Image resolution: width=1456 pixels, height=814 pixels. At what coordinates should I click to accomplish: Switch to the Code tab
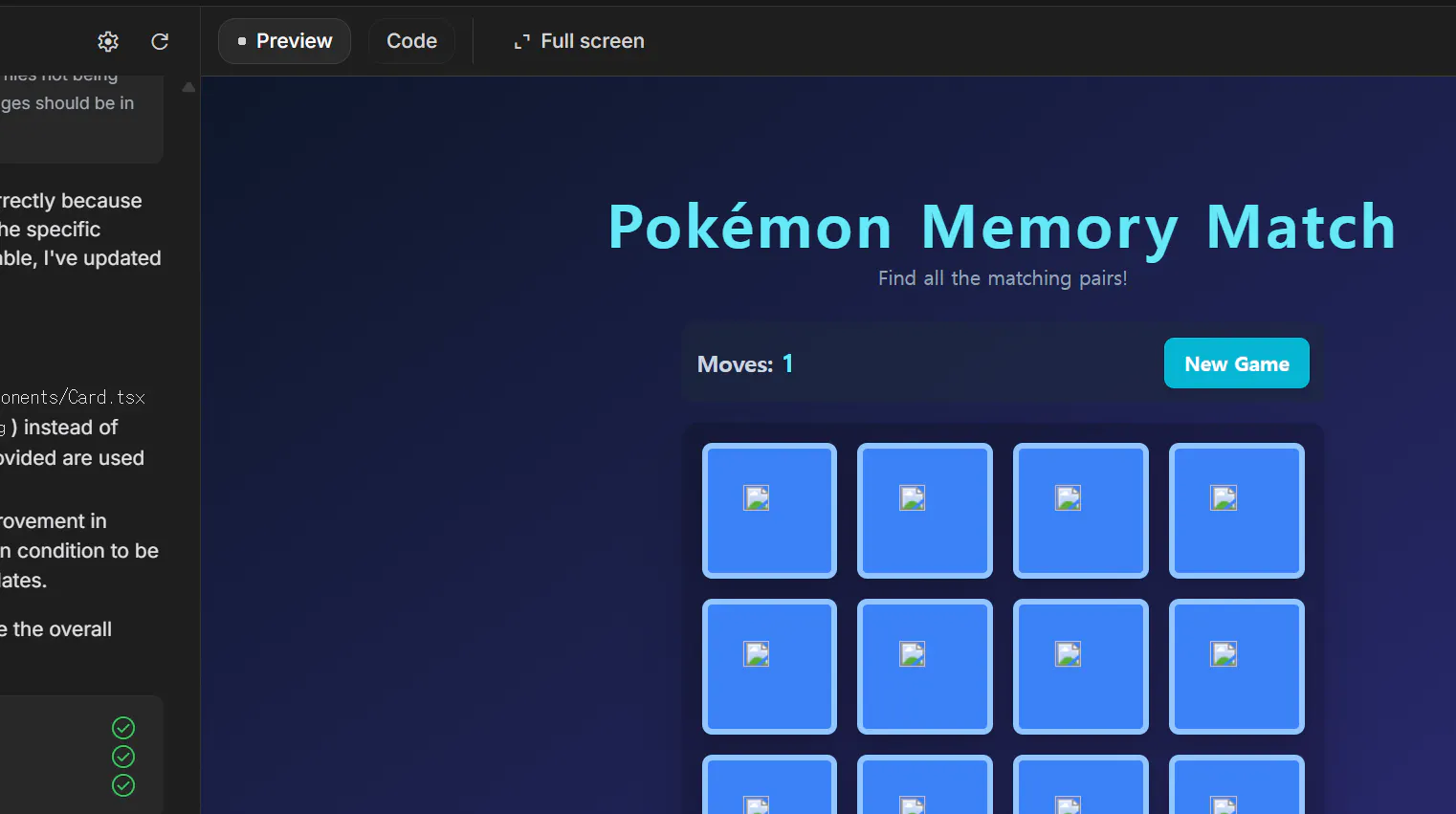coord(411,41)
